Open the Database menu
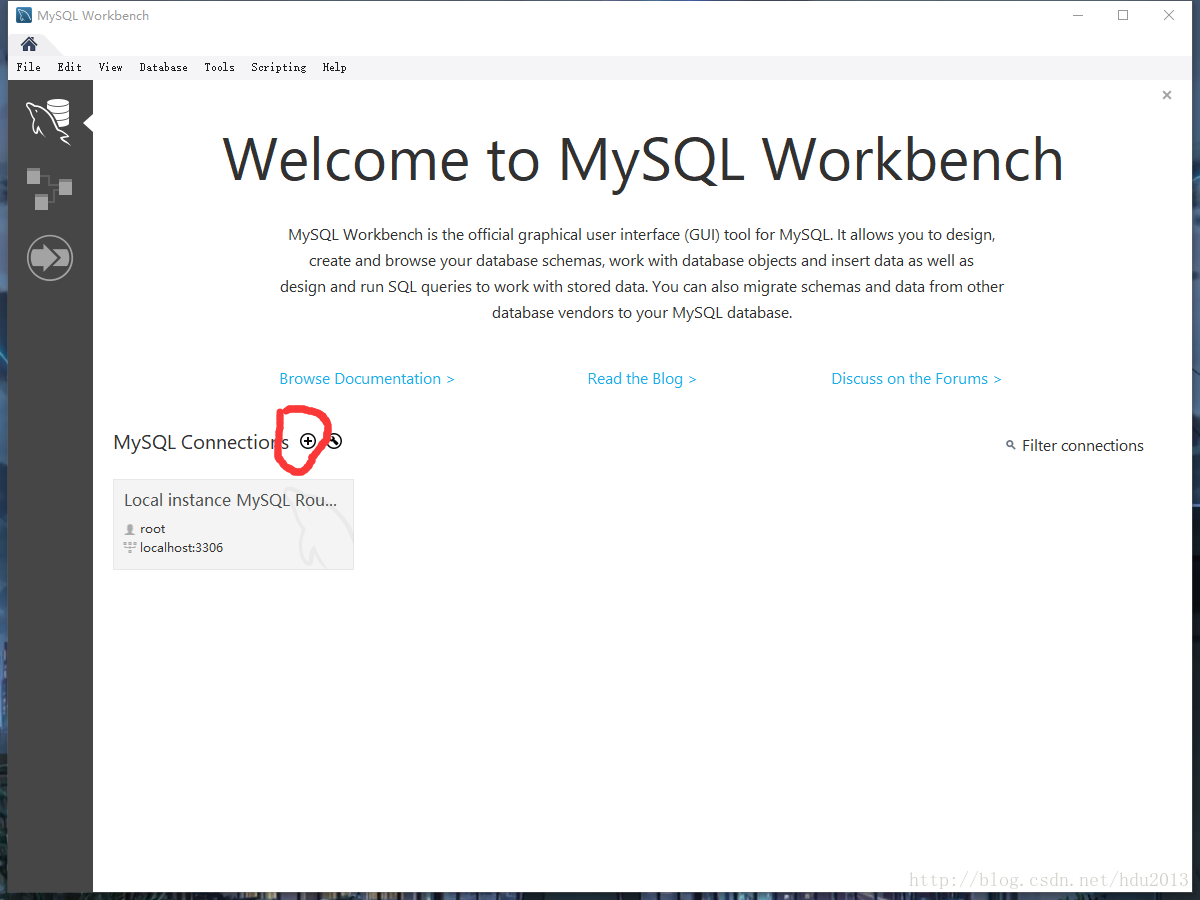Image resolution: width=1200 pixels, height=900 pixels. (x=164, y=67)
